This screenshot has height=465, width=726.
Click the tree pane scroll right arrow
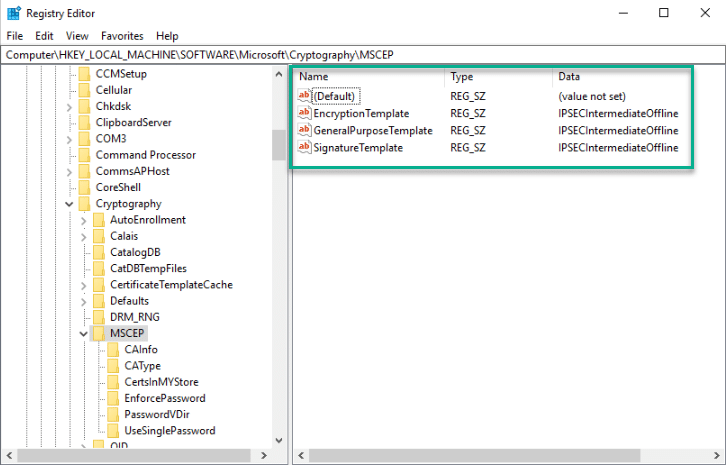point(264,455)
